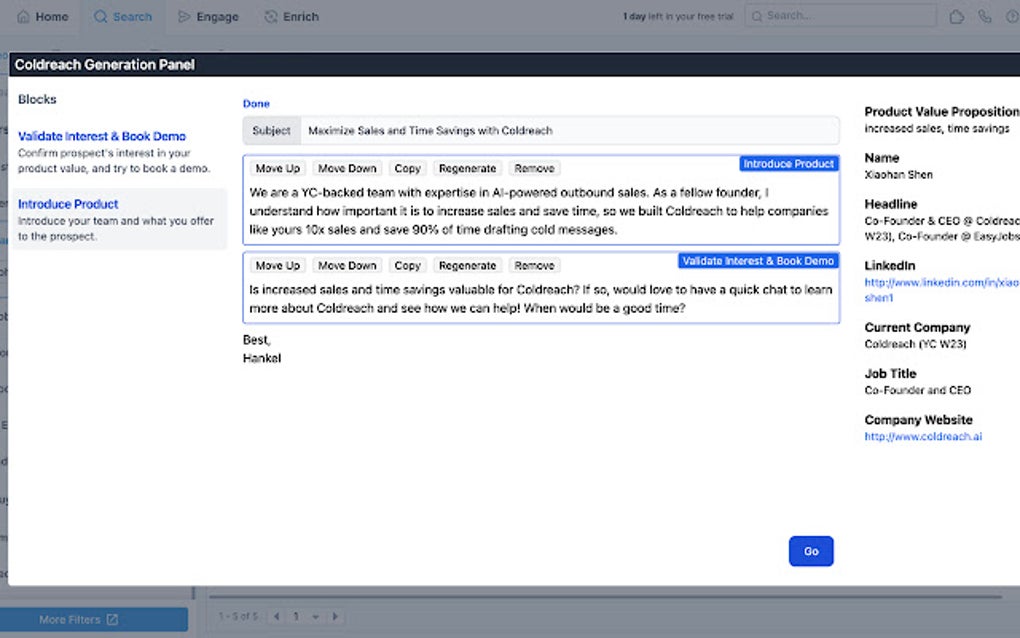Click the More Filters button
This screenshot has width=1020, height=638.
point(94,619)
